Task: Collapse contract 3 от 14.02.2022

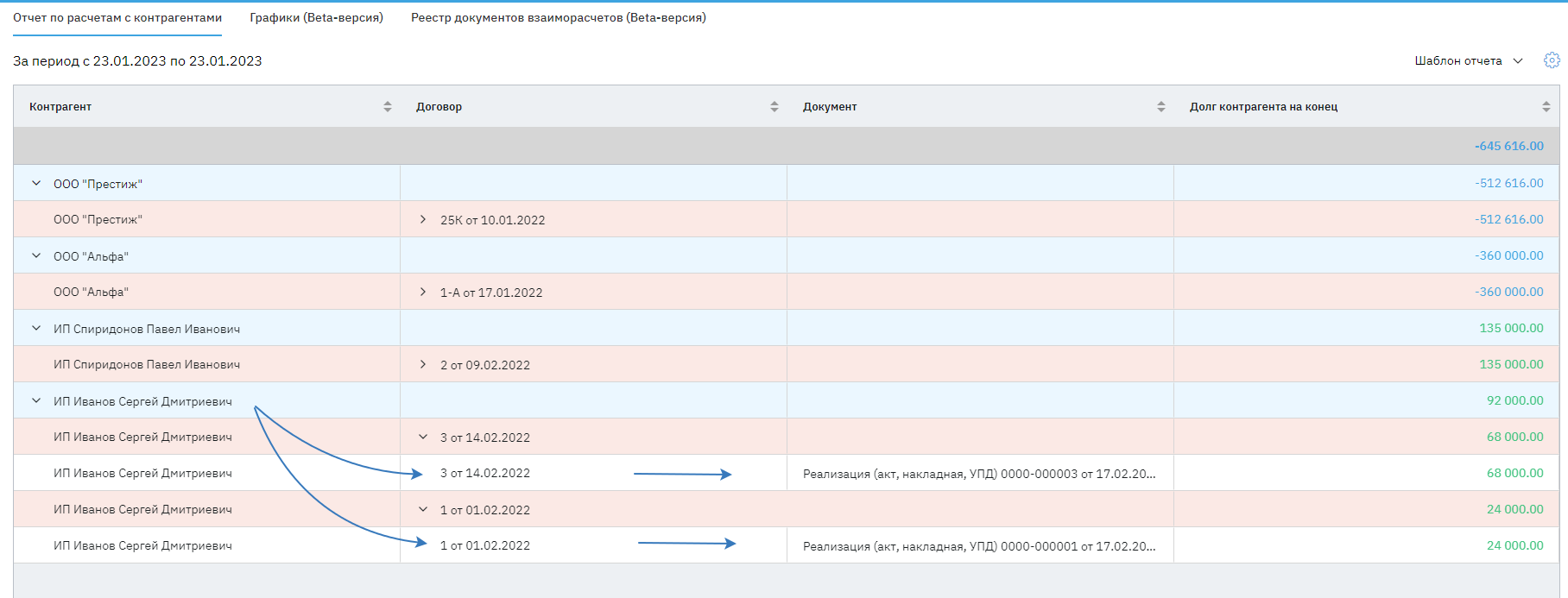Action: [423, 437]
